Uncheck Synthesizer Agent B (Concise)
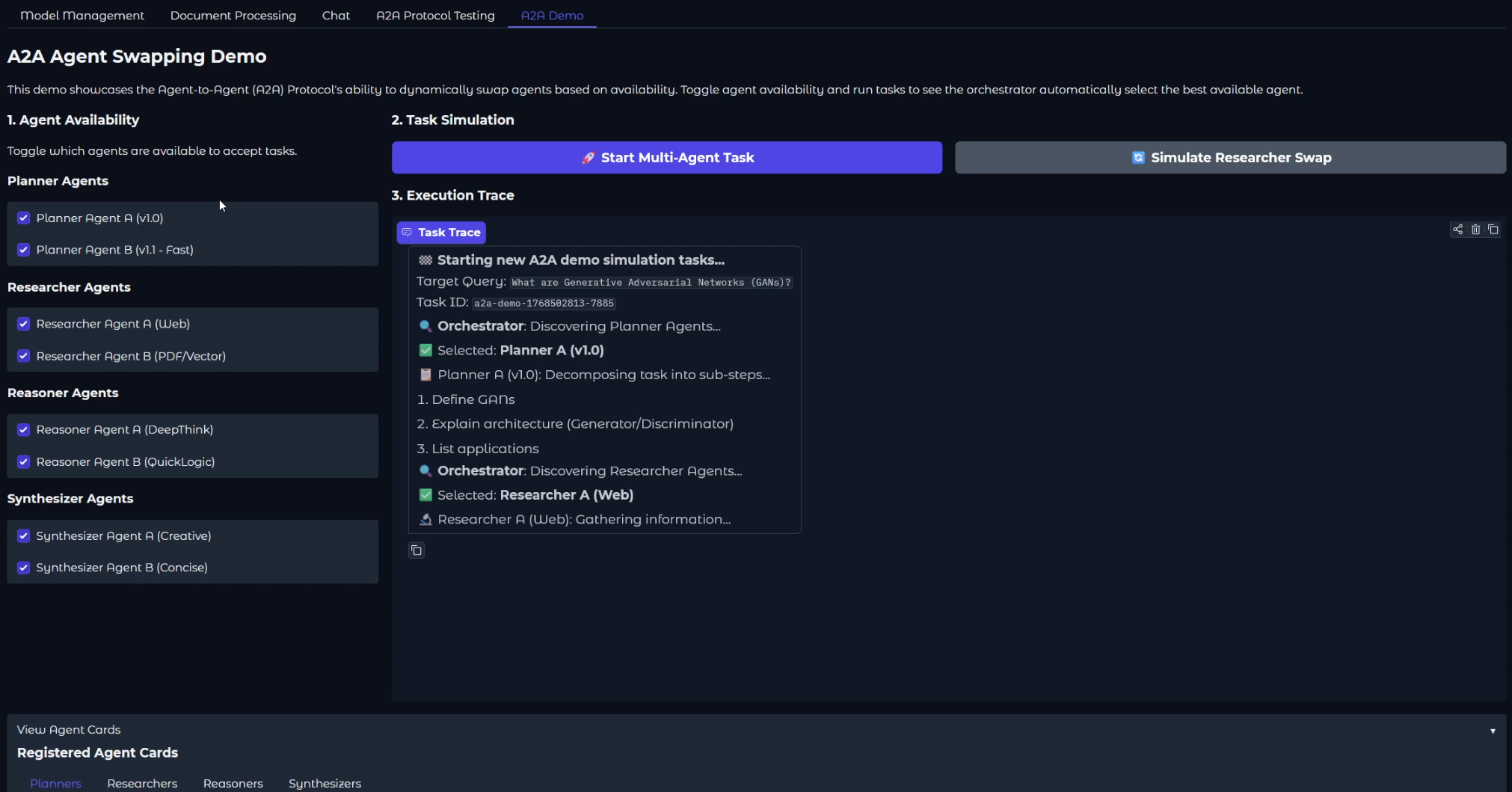Image resolution: width=1512 pixels, height=792 pixels. [x=23, y=567]
